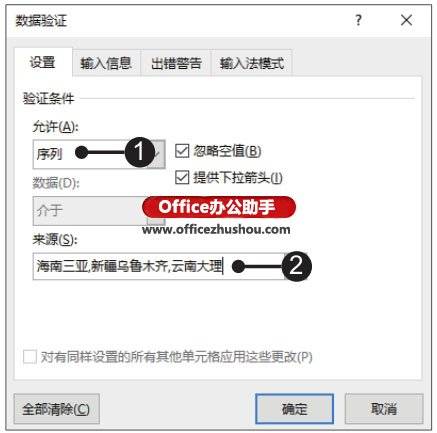Click inside the 来源 source text field
Image resolution: width=437 pixels, height=433 pixels.
click(159, 266)
